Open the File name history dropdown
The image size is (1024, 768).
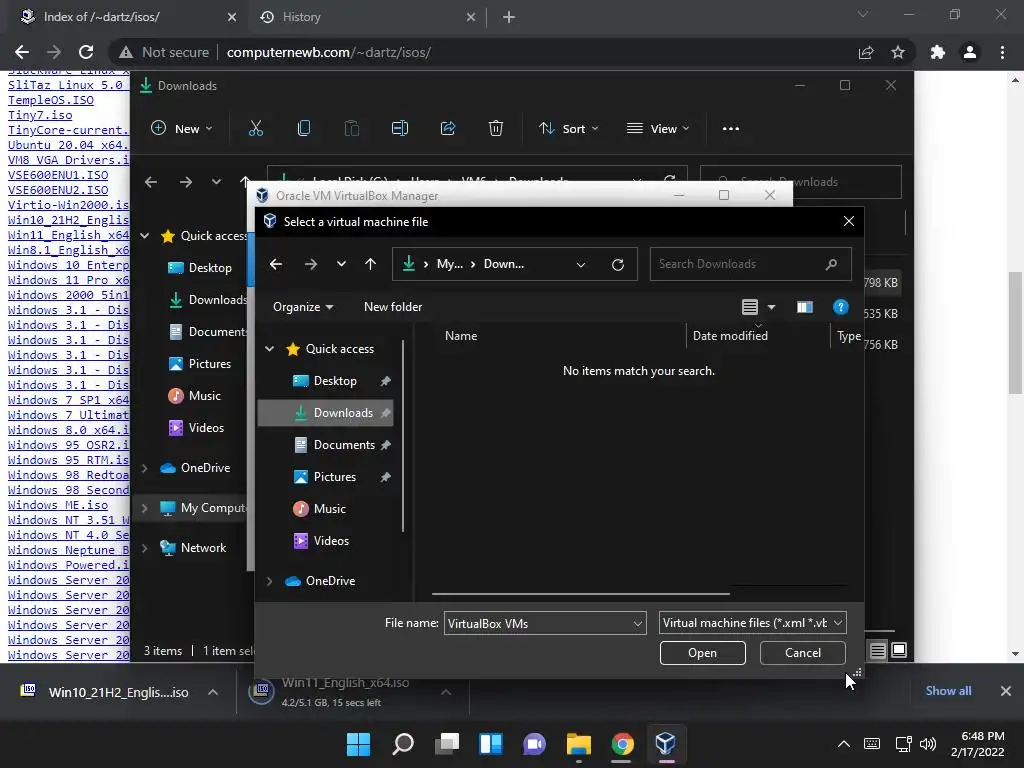tap(638, 624)
